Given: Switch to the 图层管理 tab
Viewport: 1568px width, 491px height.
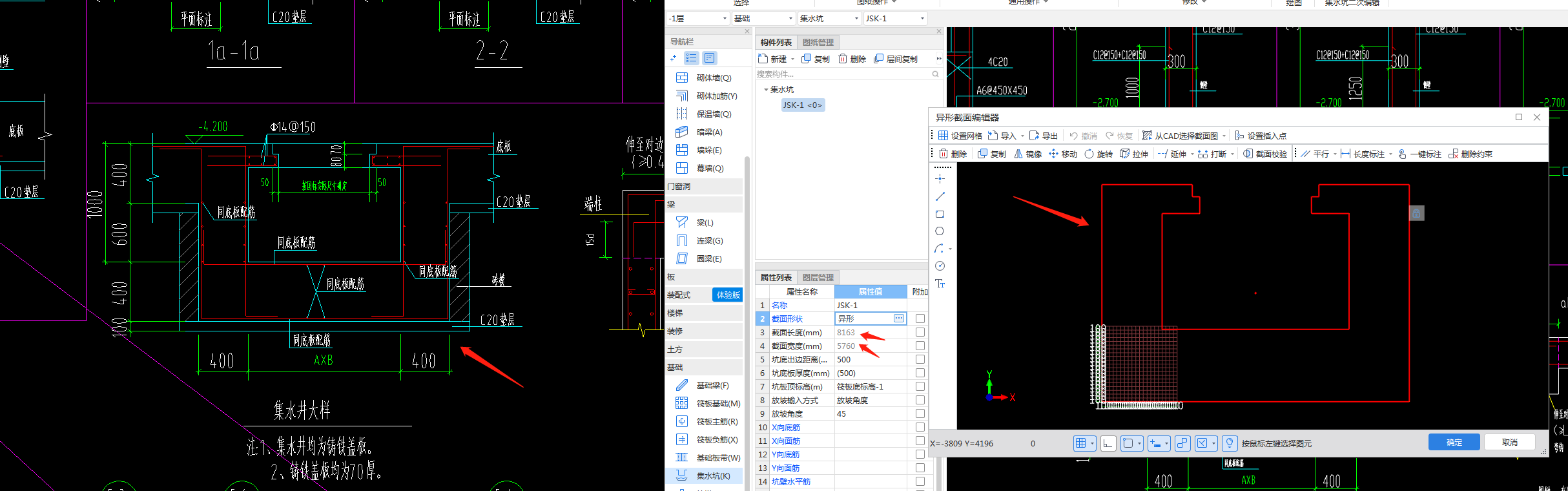Looking at the screenshot, I should [x=818, y=277].
